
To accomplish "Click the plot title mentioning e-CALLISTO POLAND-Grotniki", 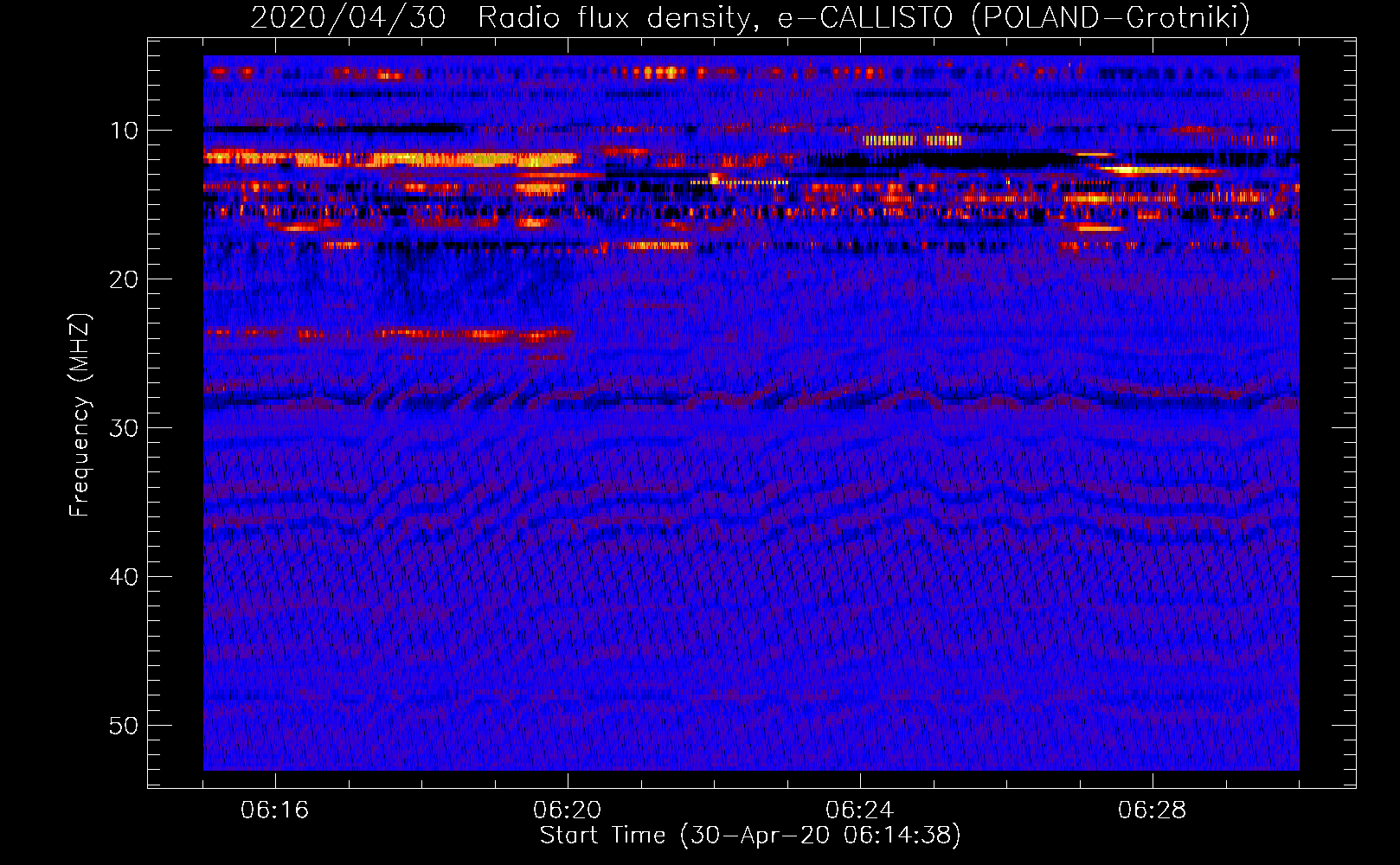I will [x=750, y=17].
